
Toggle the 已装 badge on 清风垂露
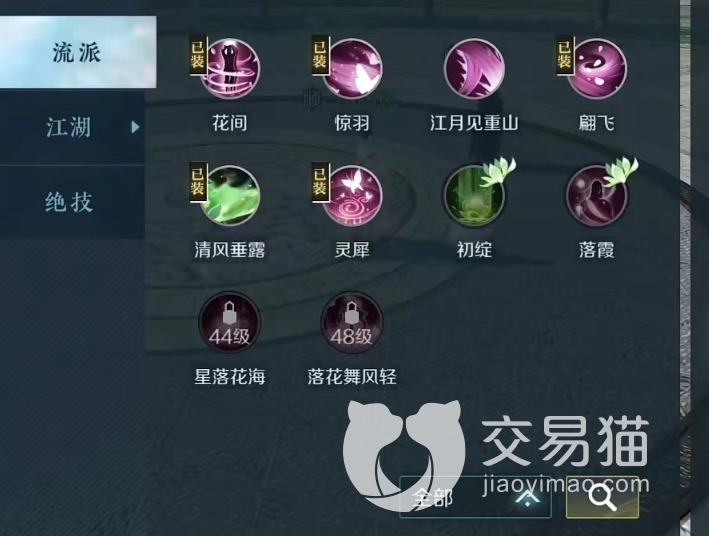[x=198, y=182]
